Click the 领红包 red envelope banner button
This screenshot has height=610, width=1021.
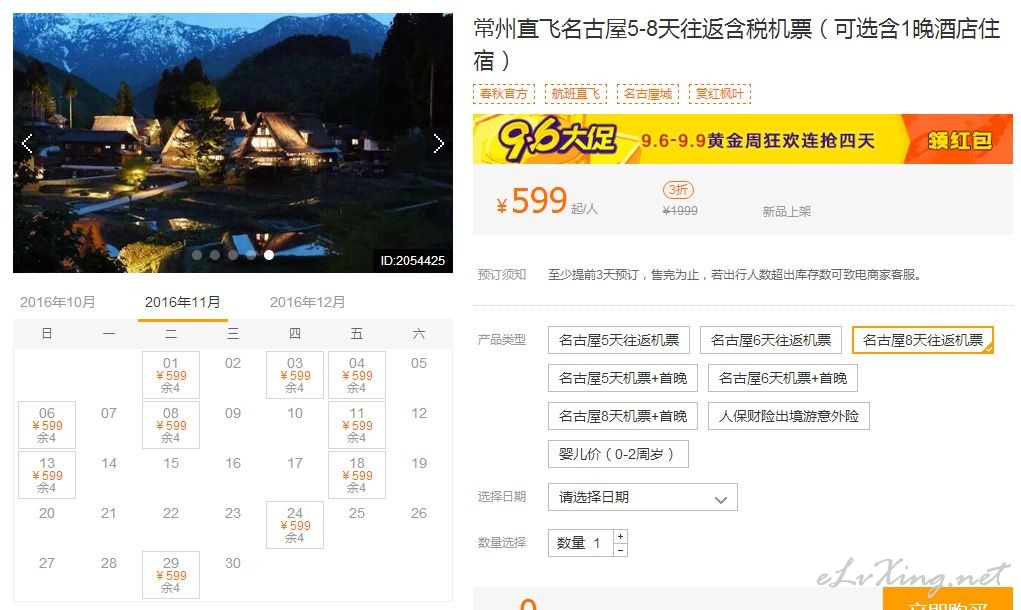tap(960, 140)
